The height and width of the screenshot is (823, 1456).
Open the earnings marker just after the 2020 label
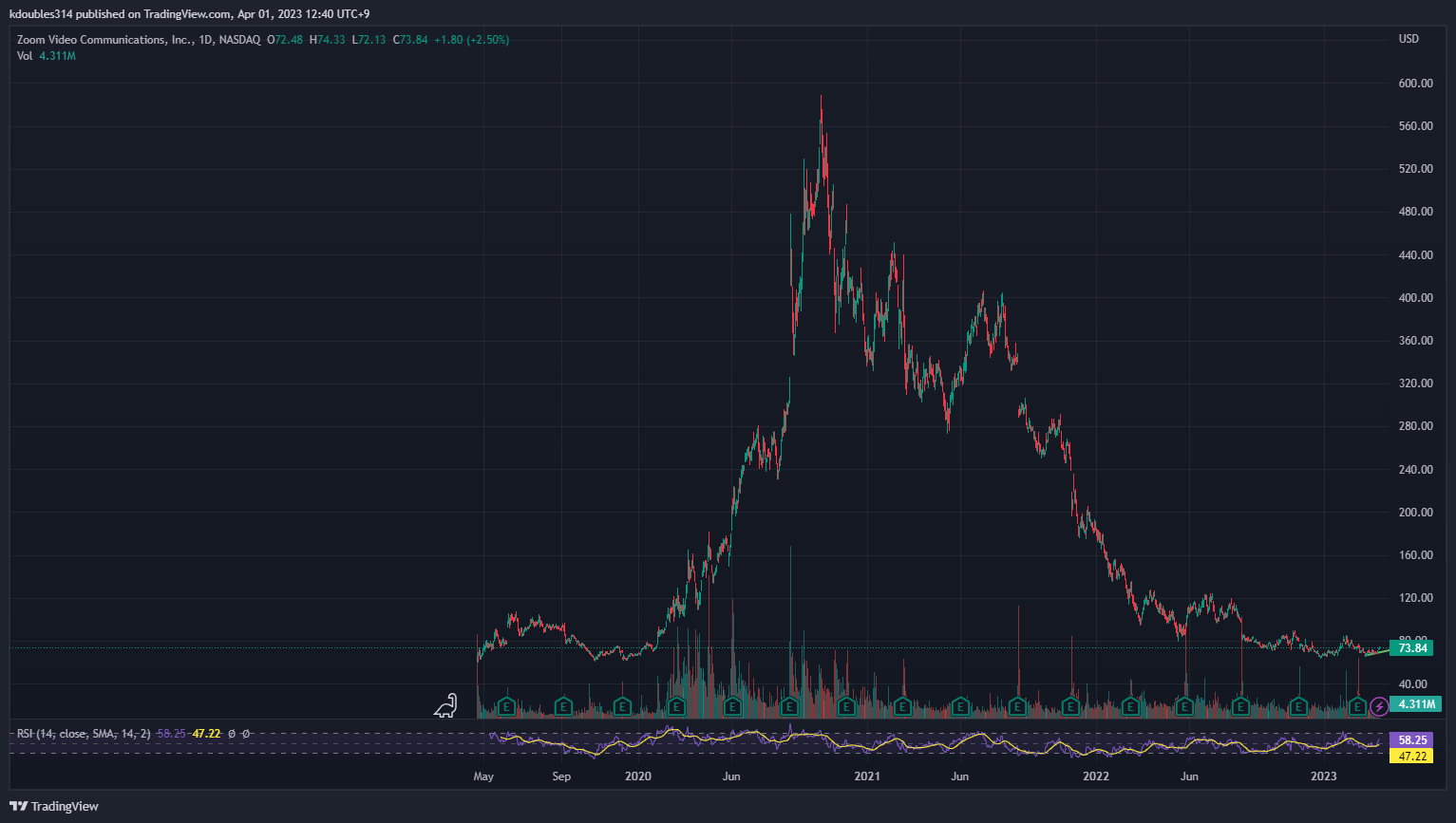tap(676, 706)
